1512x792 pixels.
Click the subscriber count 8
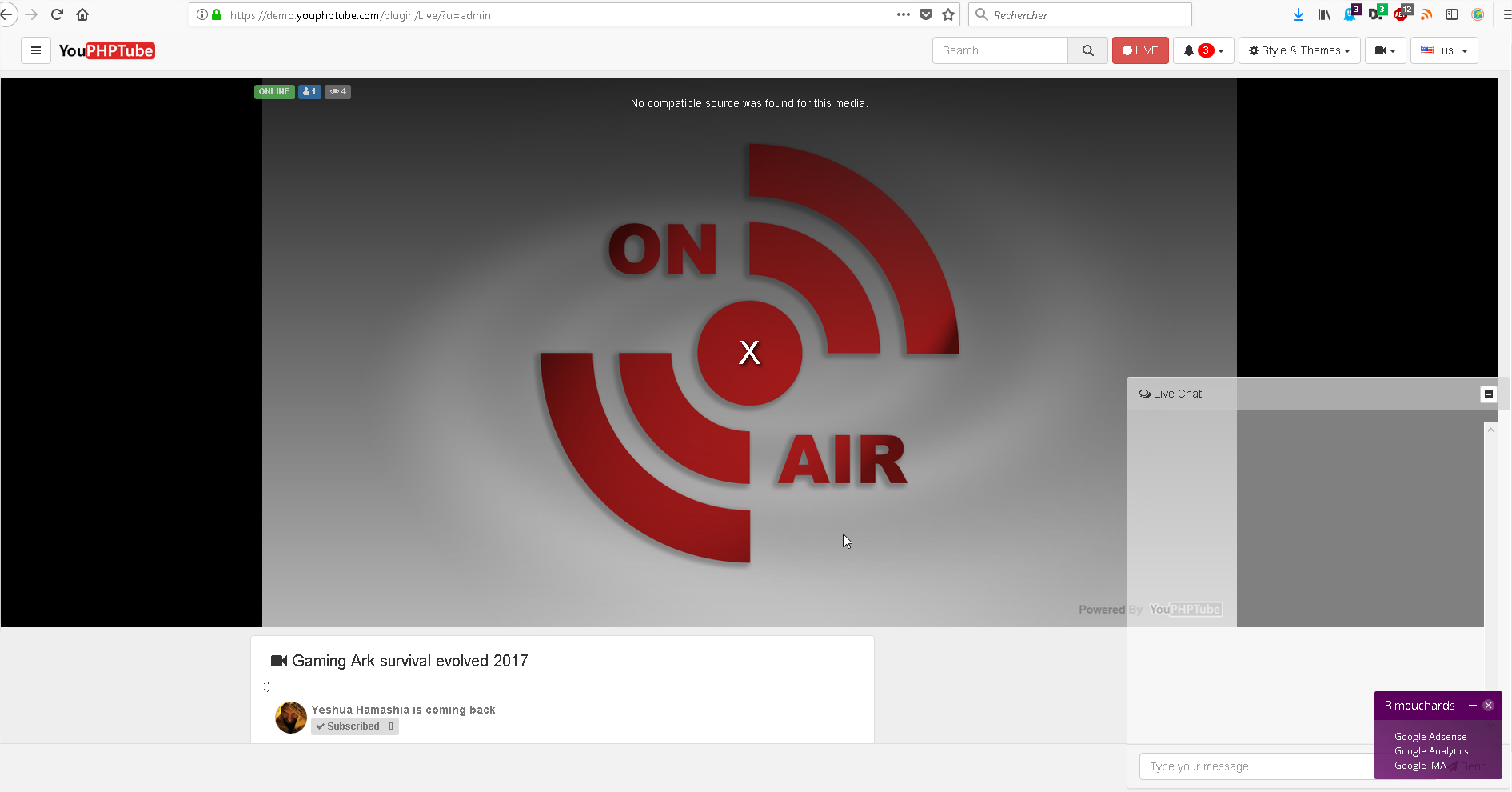click(391, 726)
